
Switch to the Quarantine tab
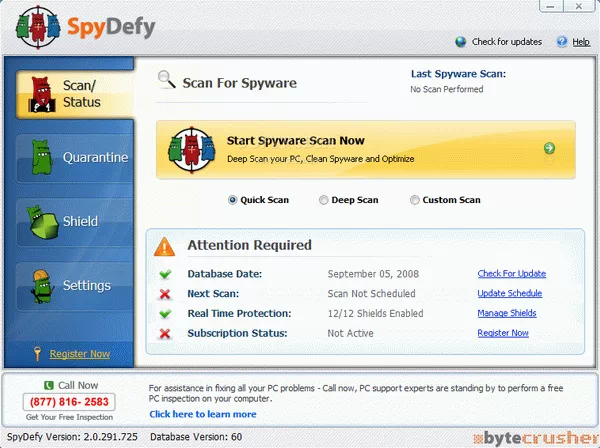point(74,157)
